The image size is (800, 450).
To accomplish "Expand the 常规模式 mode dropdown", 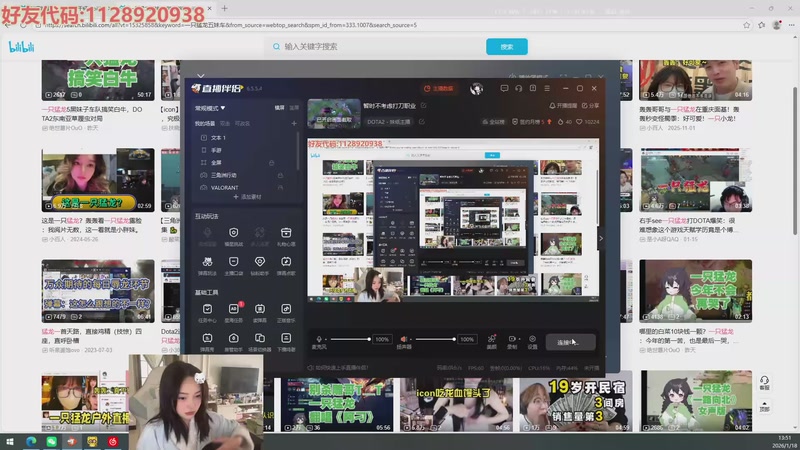I will (x=210, y=108).
